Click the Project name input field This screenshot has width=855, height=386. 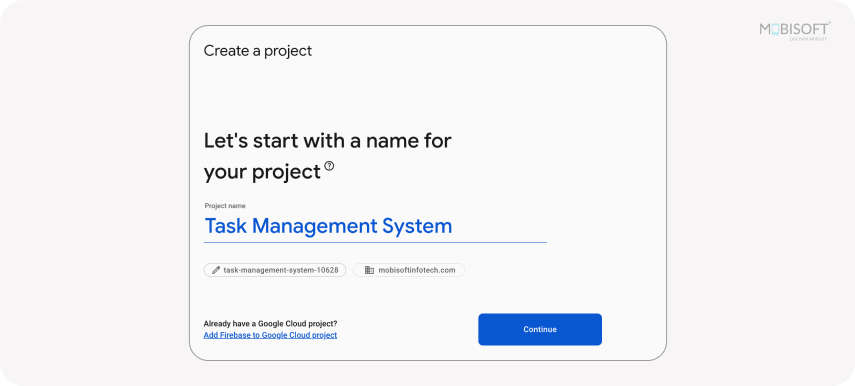(x=375, y=226)
